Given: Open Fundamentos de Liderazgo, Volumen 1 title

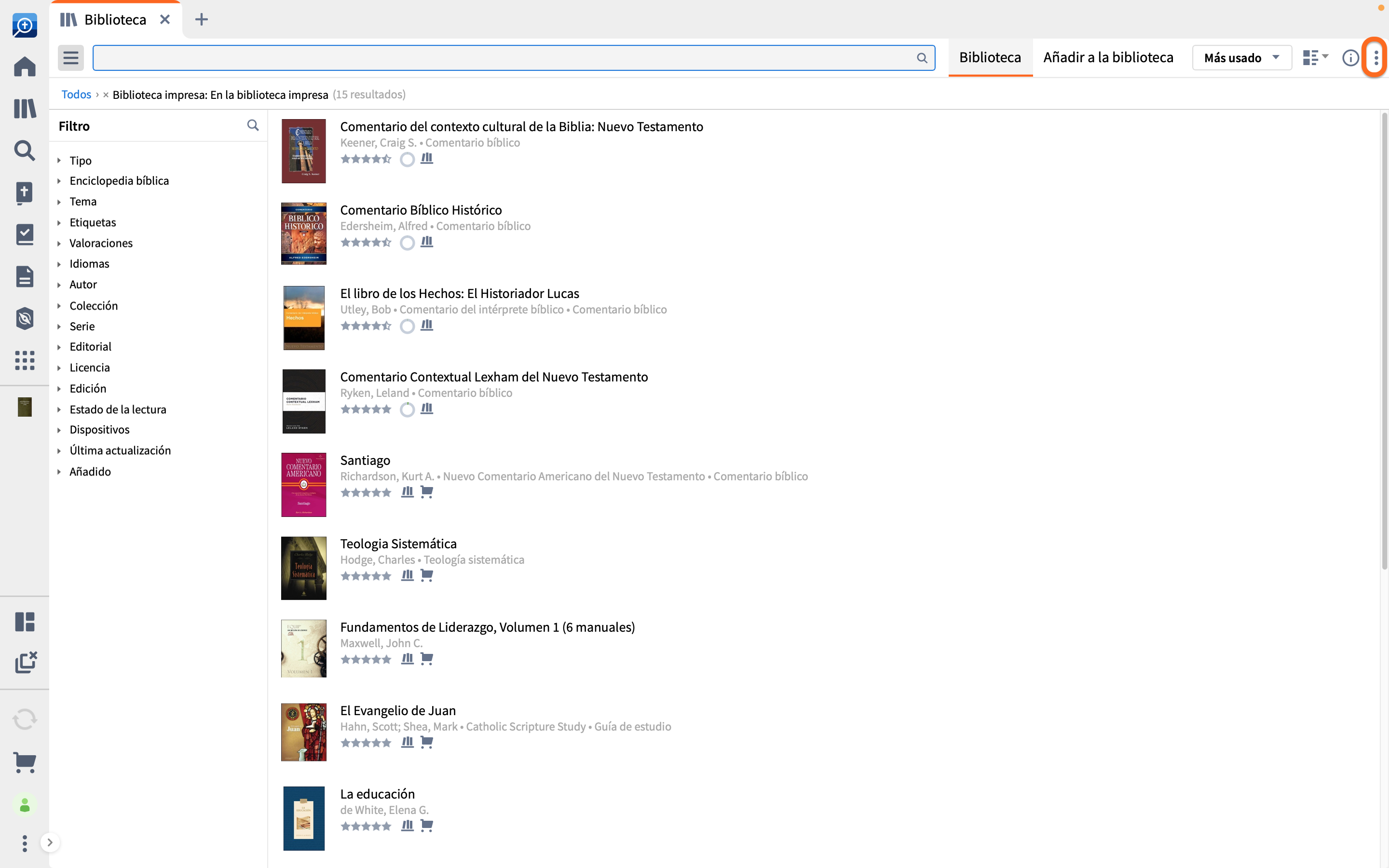Looking at the screenshot, I should click(x=487, y=627).
